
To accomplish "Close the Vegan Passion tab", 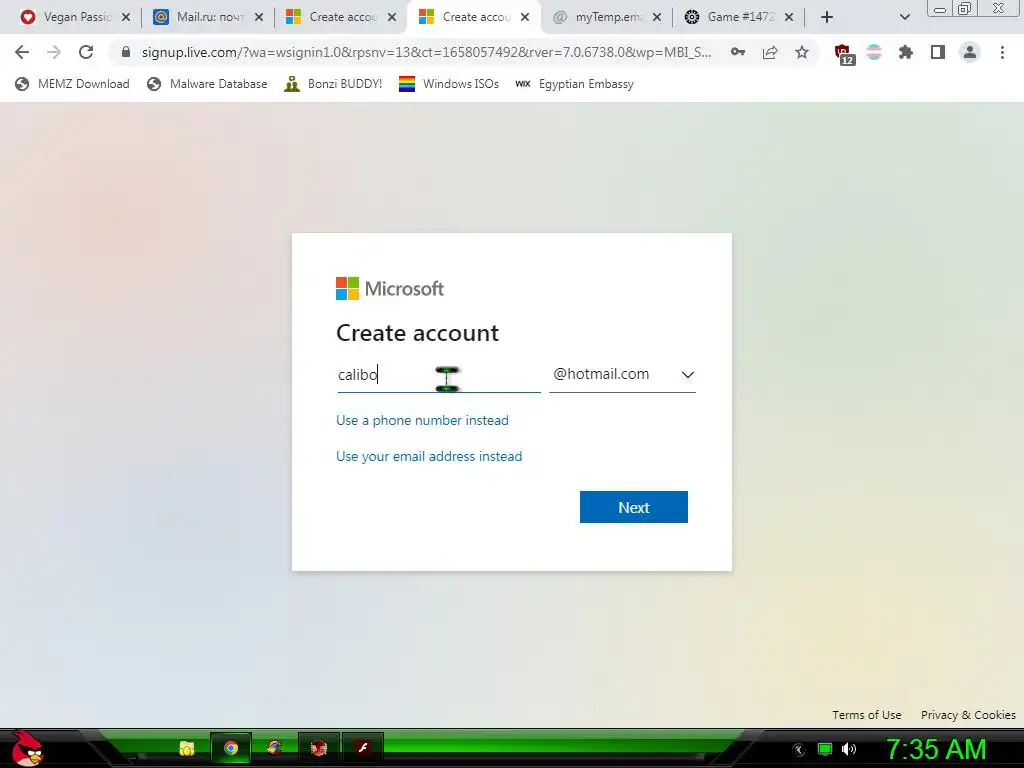I will point(126,18).
